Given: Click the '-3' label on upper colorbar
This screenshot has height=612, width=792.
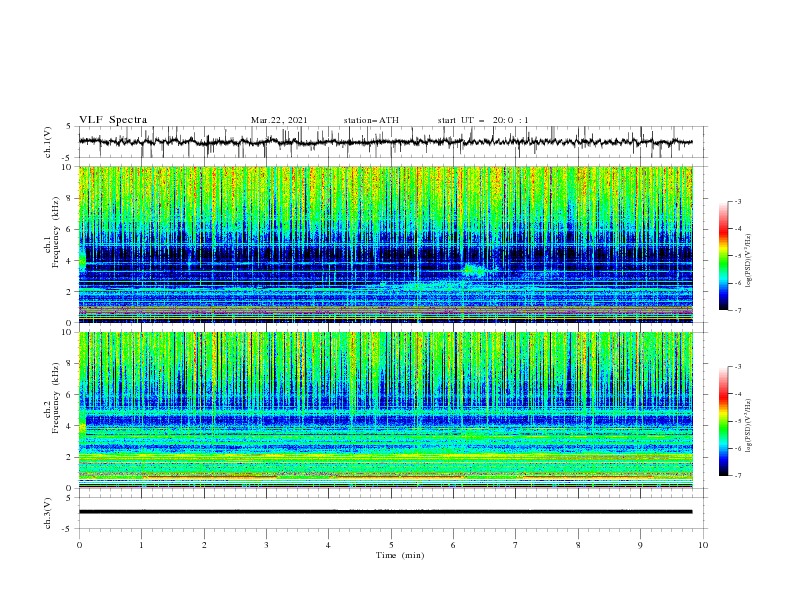Looking at the screenshot, I should (737, 201).
